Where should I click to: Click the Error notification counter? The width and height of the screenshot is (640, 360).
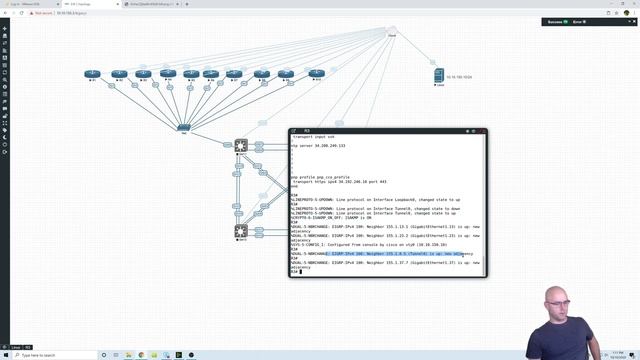pos(579,22)
